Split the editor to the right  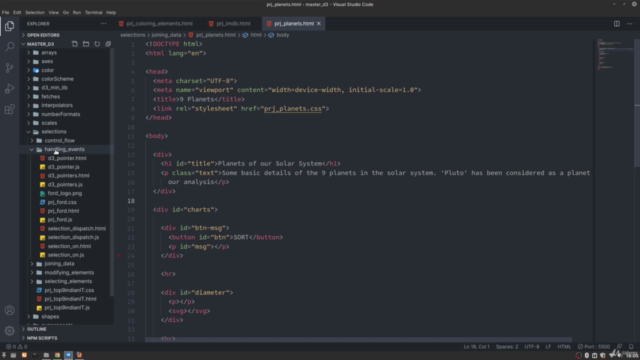point(617,24)
